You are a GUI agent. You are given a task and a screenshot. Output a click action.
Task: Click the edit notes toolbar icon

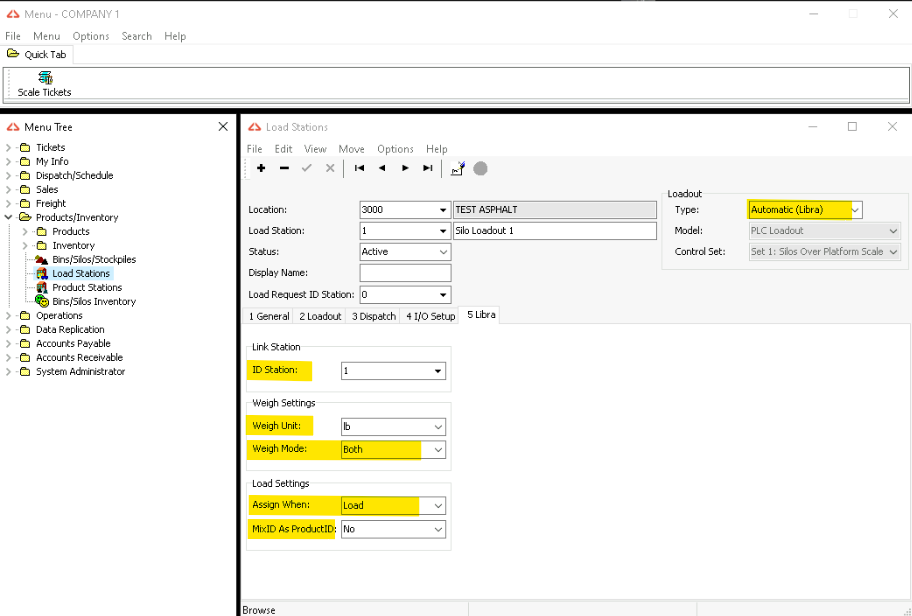pyautogui.click(x=458, y=168)
